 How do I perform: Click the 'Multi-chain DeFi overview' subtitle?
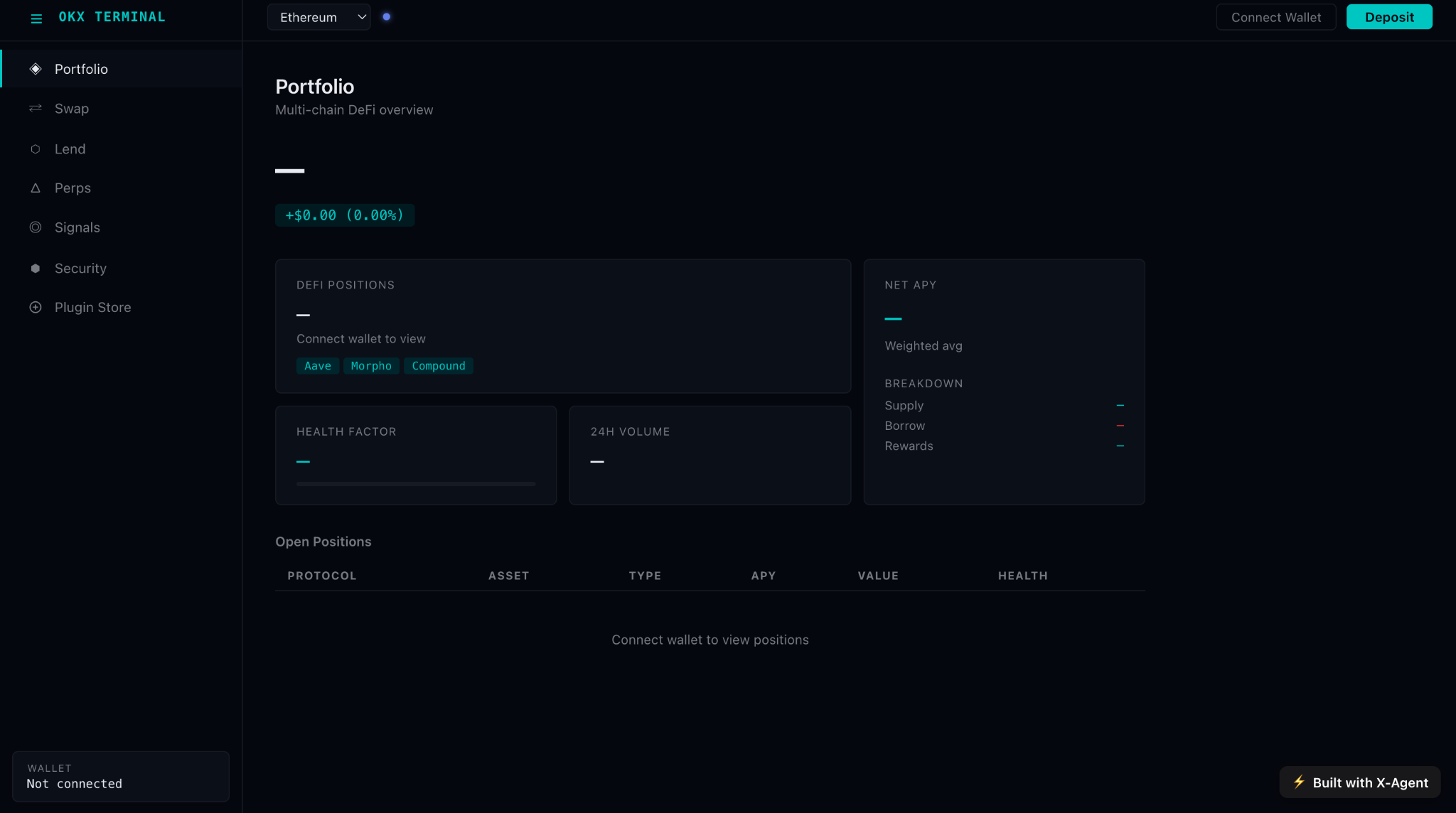click(x=354, y=110)
